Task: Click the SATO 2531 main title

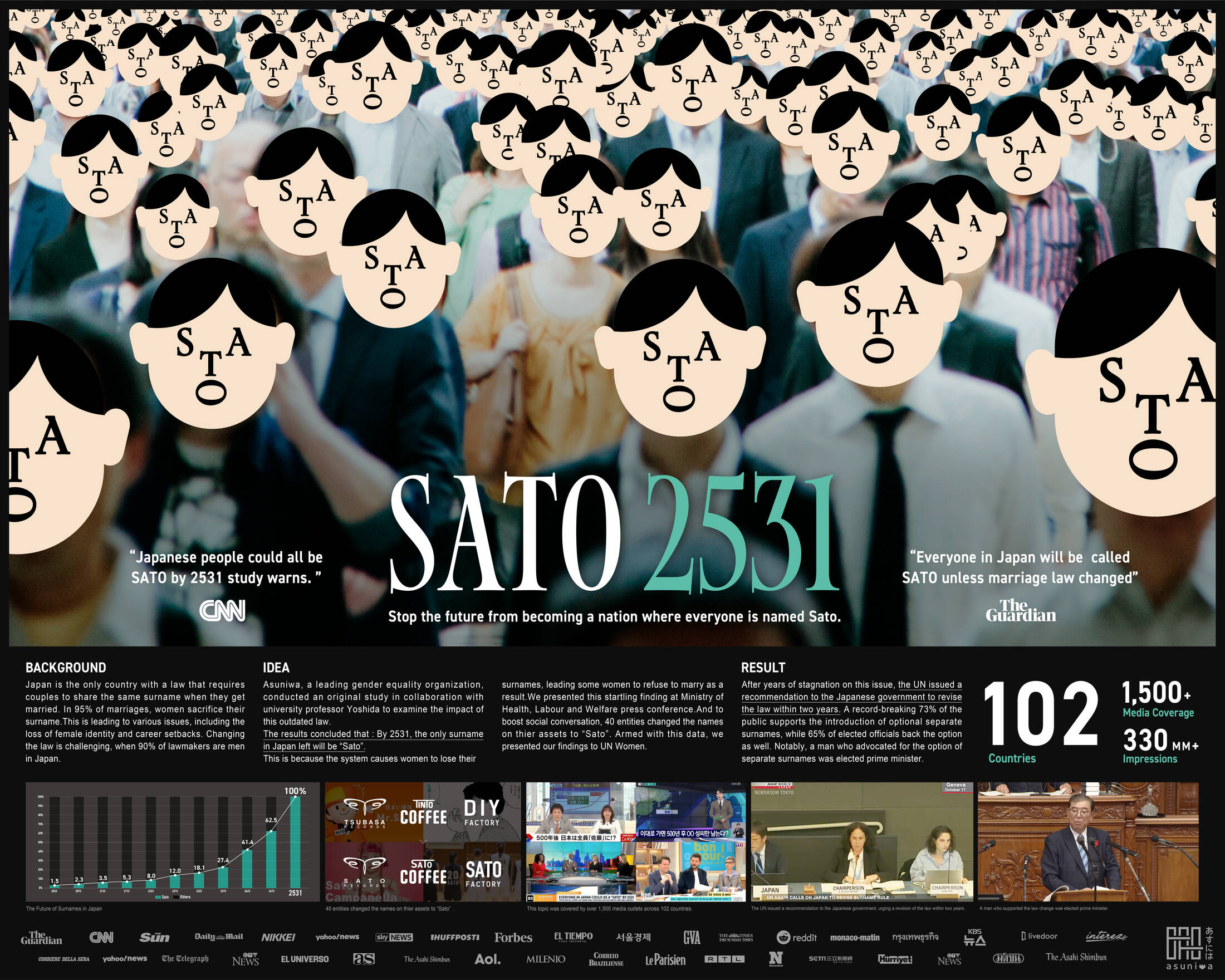Action: pos(614,534)
